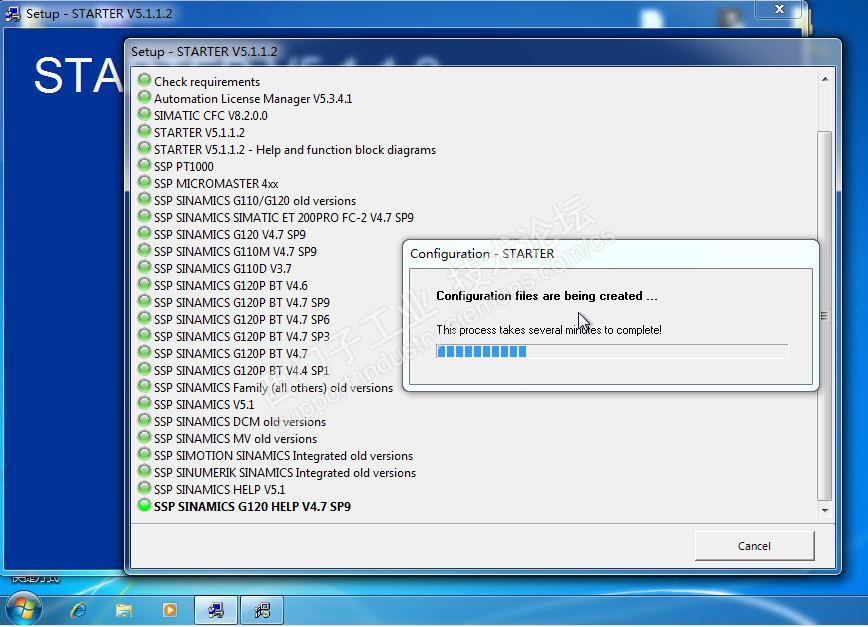Click the vertical scrollbar thumb

pos(824,315)
